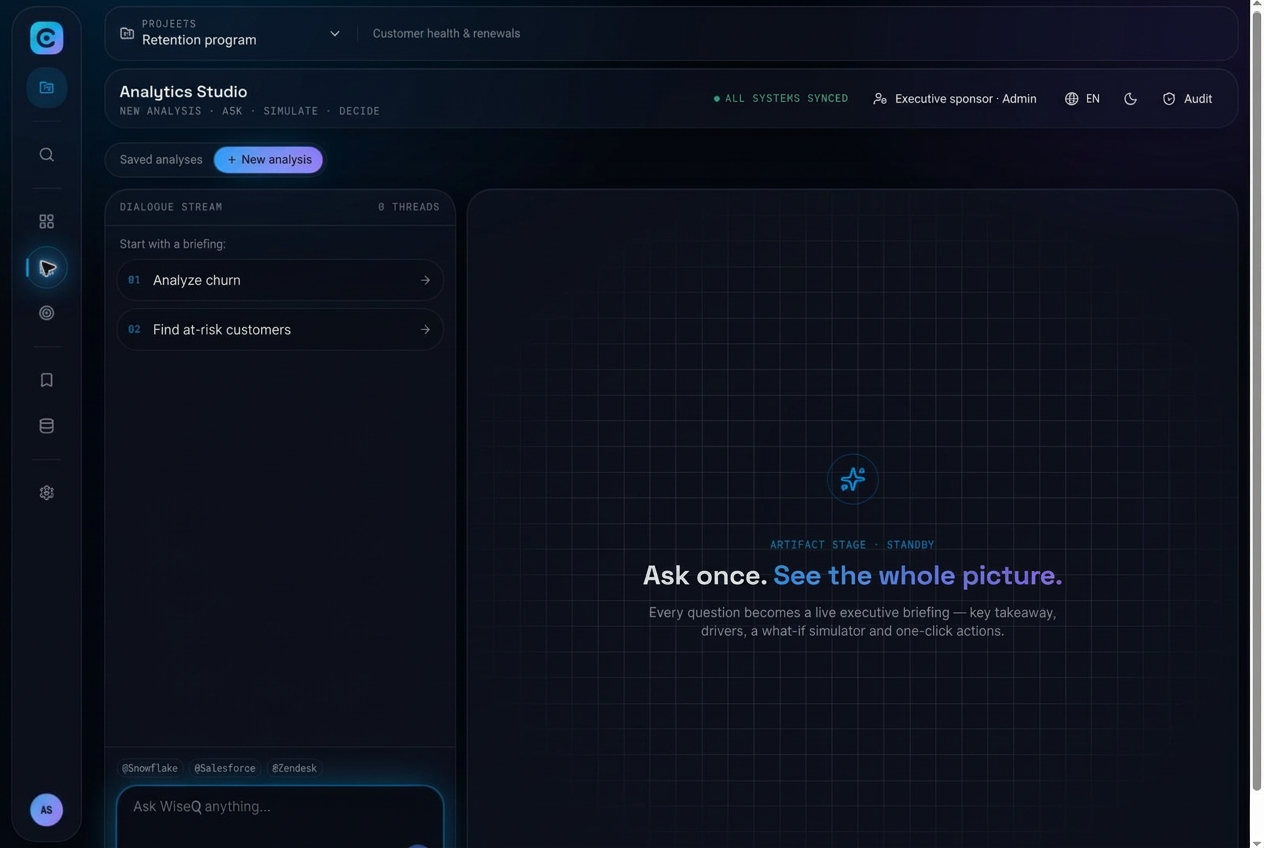Click the Analytics Studio heading

[183, 91]
